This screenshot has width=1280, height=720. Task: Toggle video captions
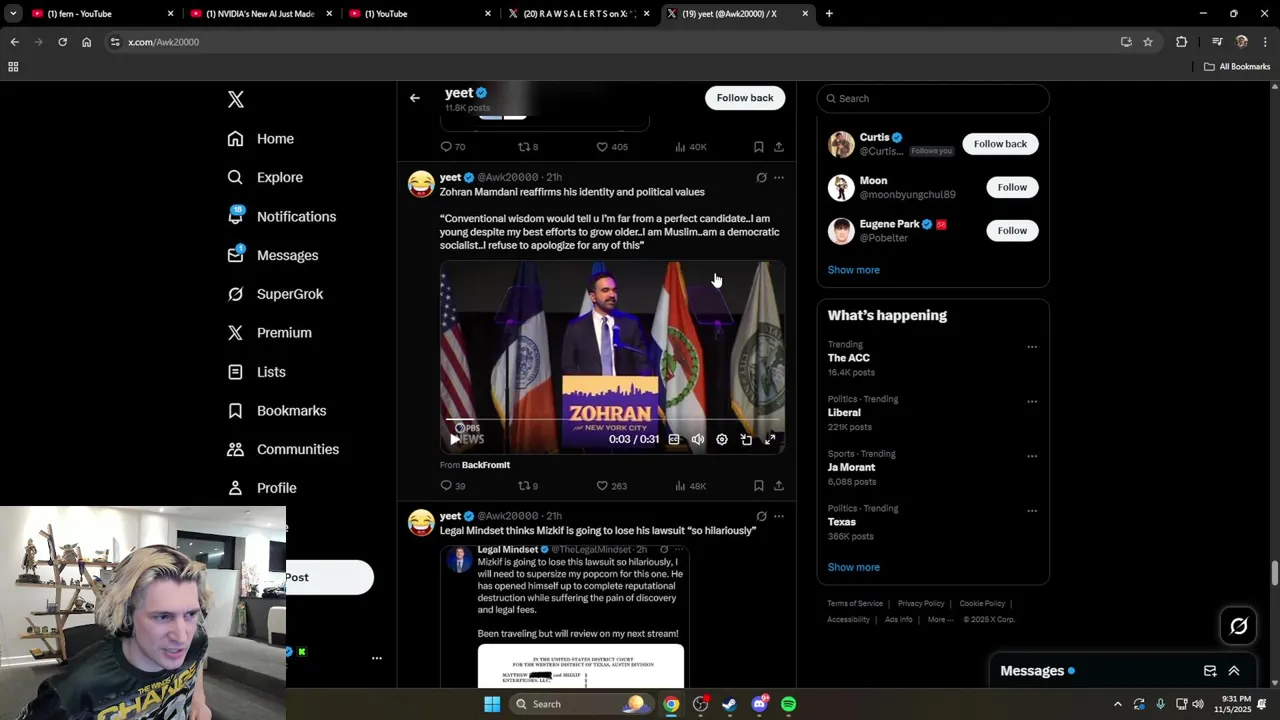pos(674,439)
